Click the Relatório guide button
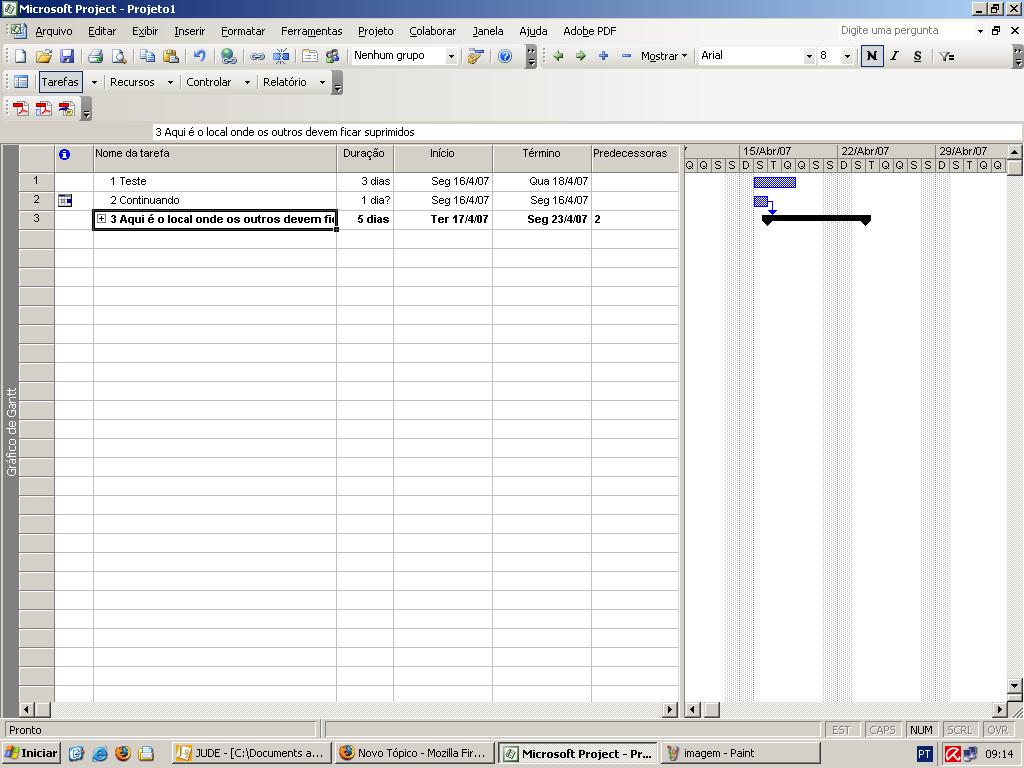 click(x=285, y=82)
